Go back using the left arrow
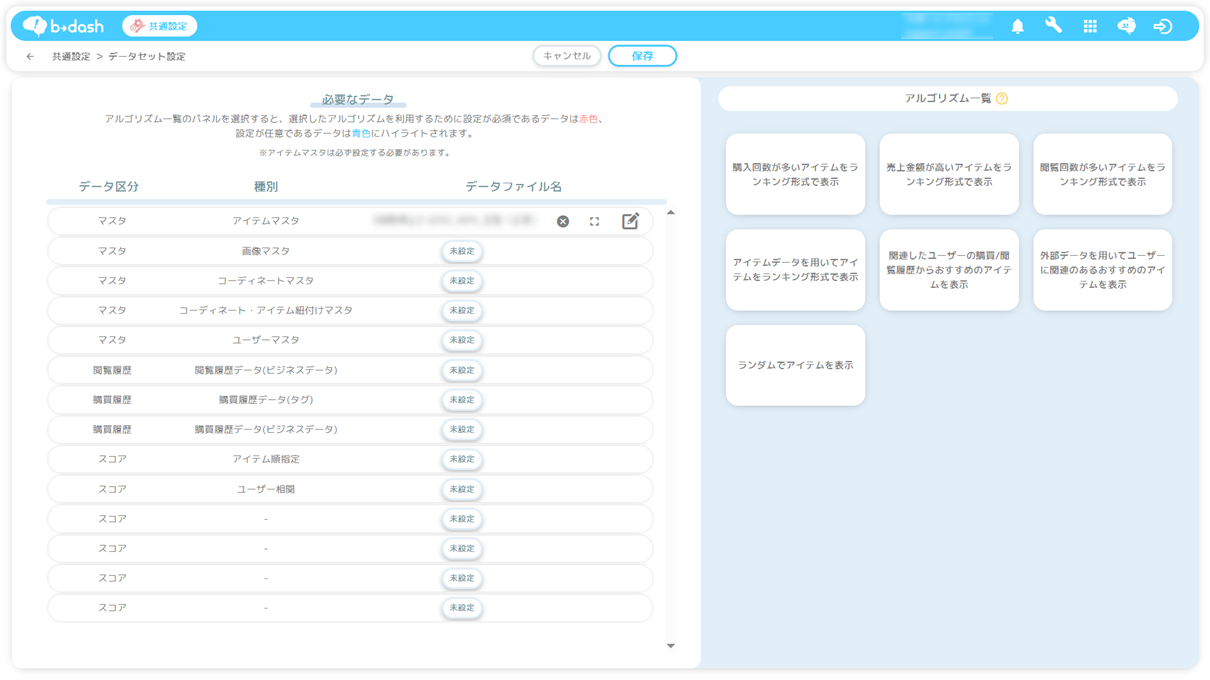 (30, 57)
